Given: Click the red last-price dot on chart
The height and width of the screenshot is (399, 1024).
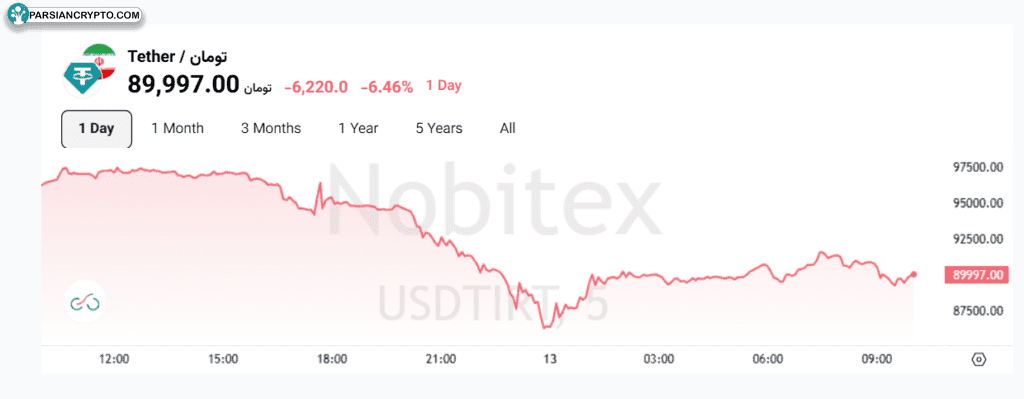Looking at the screenshot, I should point(914,274).
